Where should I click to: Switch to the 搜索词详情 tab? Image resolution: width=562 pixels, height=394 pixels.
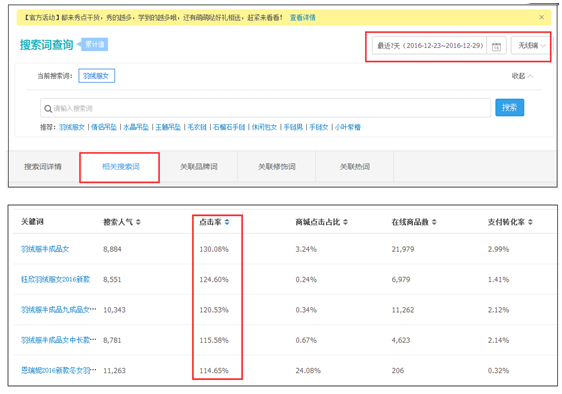click(43, 167)
